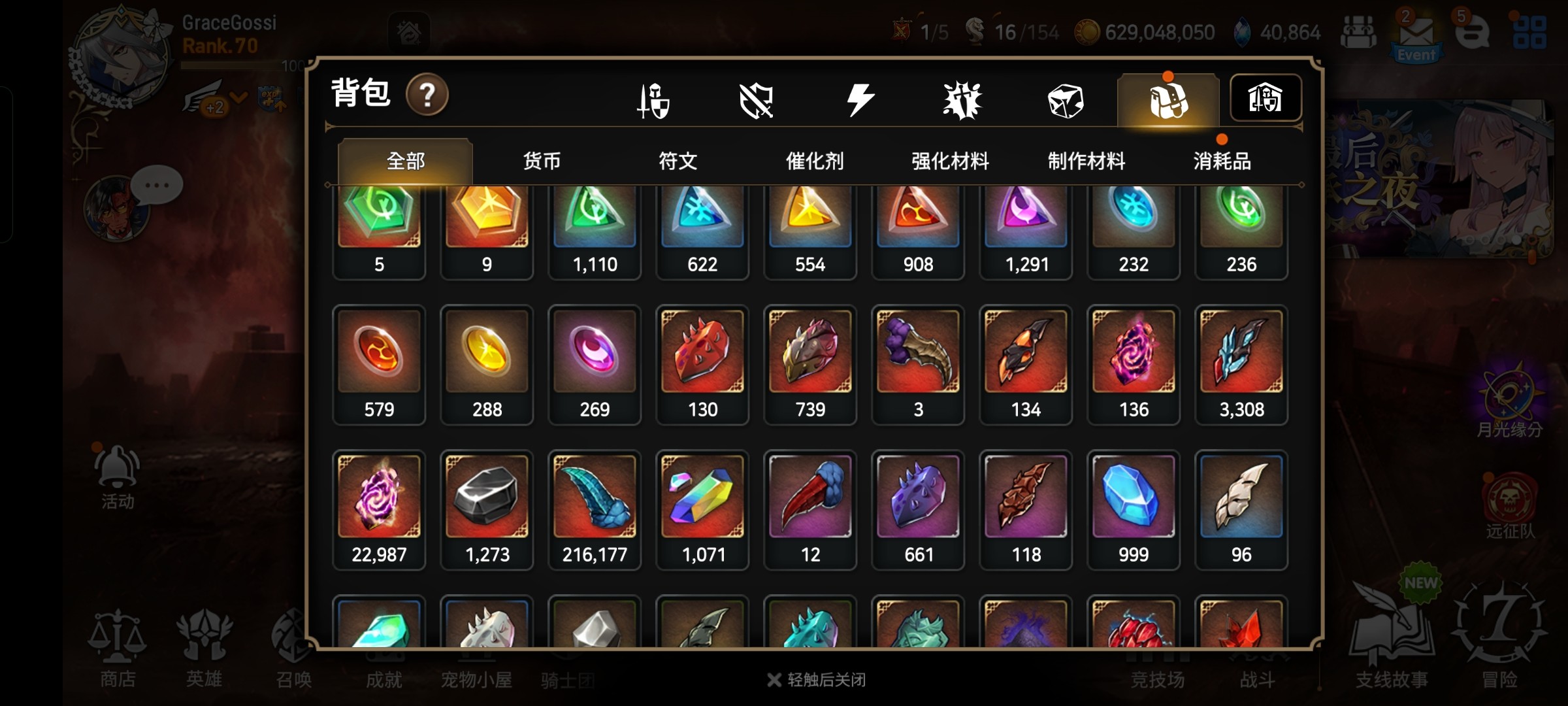Image resolution: width=1568 pixels, height=706 pixels.
Task: Select the blue gem item with 999
Action: [1134, 510]
